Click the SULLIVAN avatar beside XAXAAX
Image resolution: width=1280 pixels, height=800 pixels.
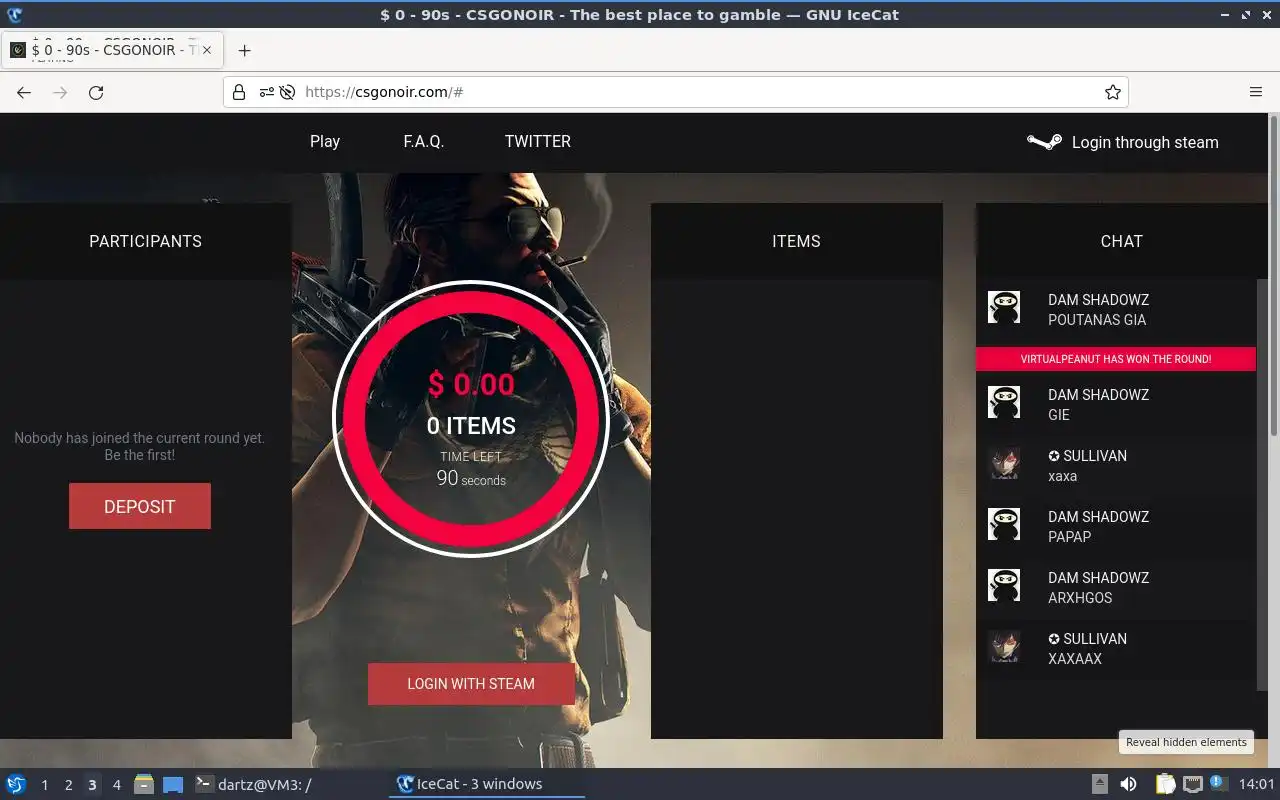[1004, 647]
